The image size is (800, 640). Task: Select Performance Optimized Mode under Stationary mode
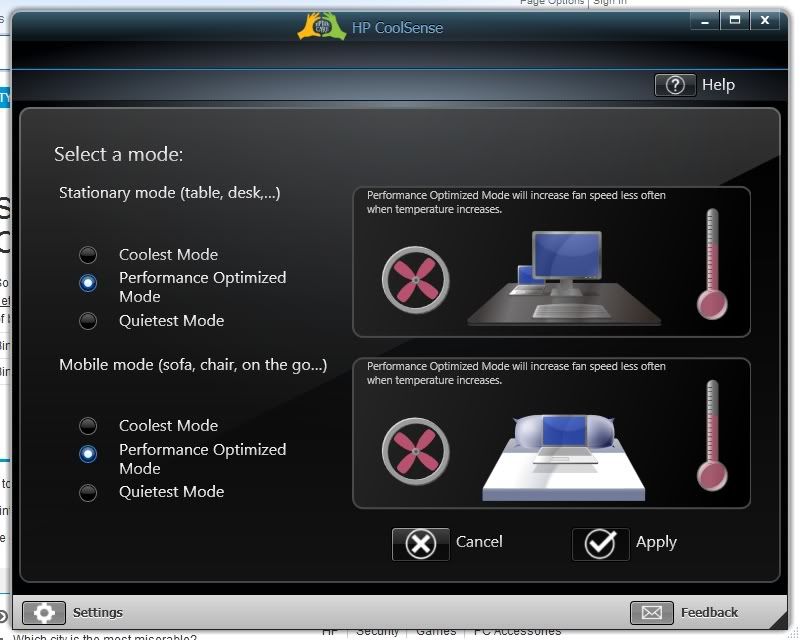(x=88, y=282)
